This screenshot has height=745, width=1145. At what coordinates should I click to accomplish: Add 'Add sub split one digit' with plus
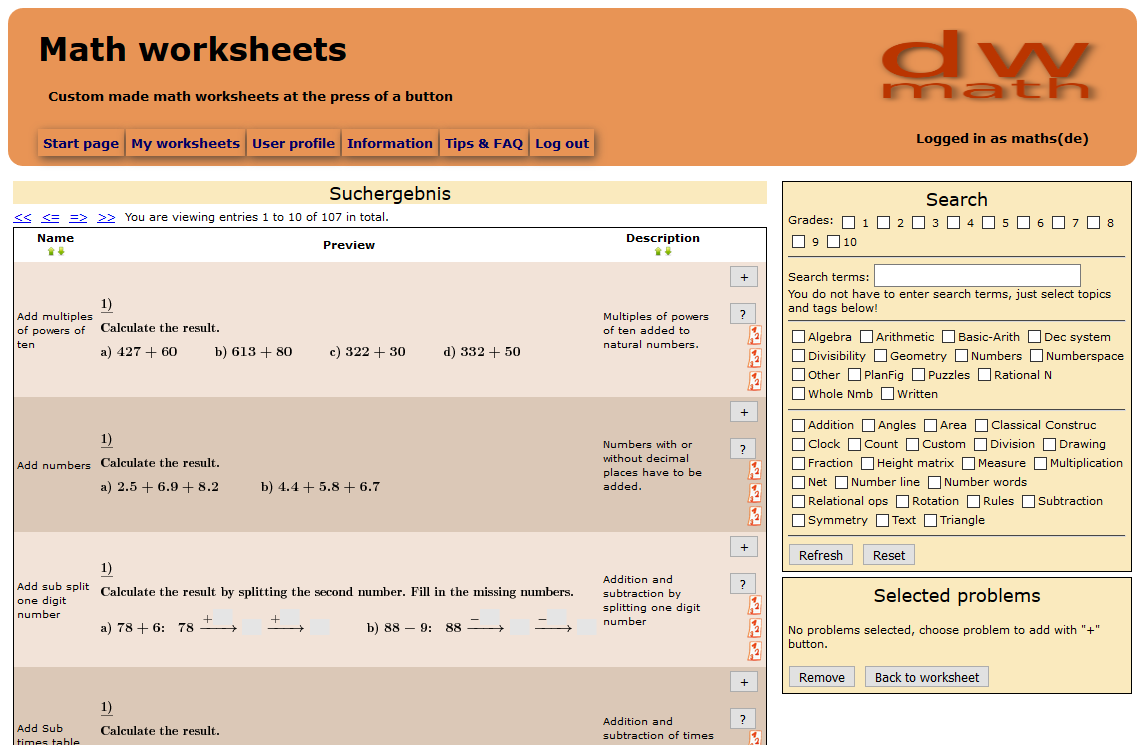coord(744,547)
